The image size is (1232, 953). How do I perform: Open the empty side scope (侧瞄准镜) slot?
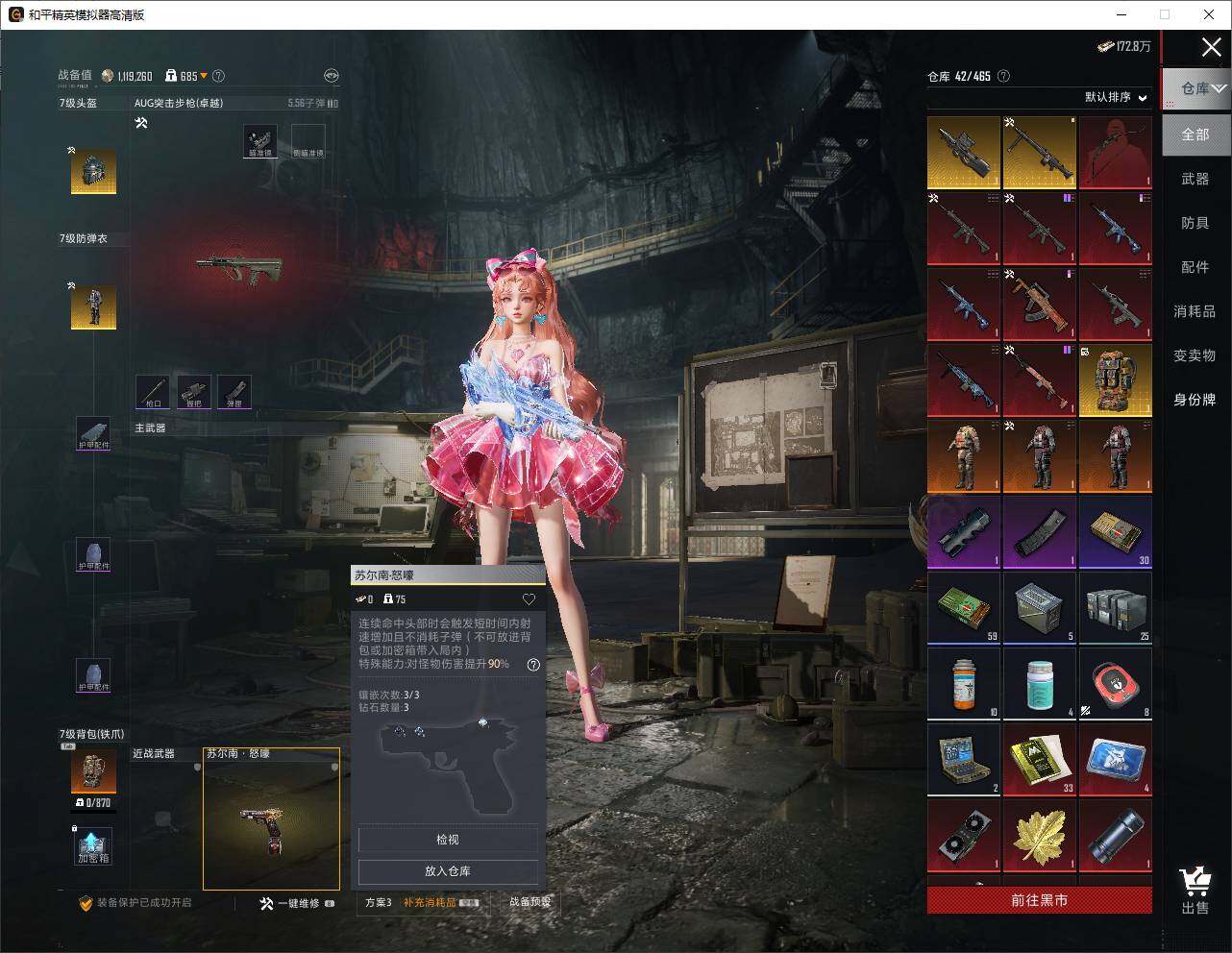(x=308, y=140)
